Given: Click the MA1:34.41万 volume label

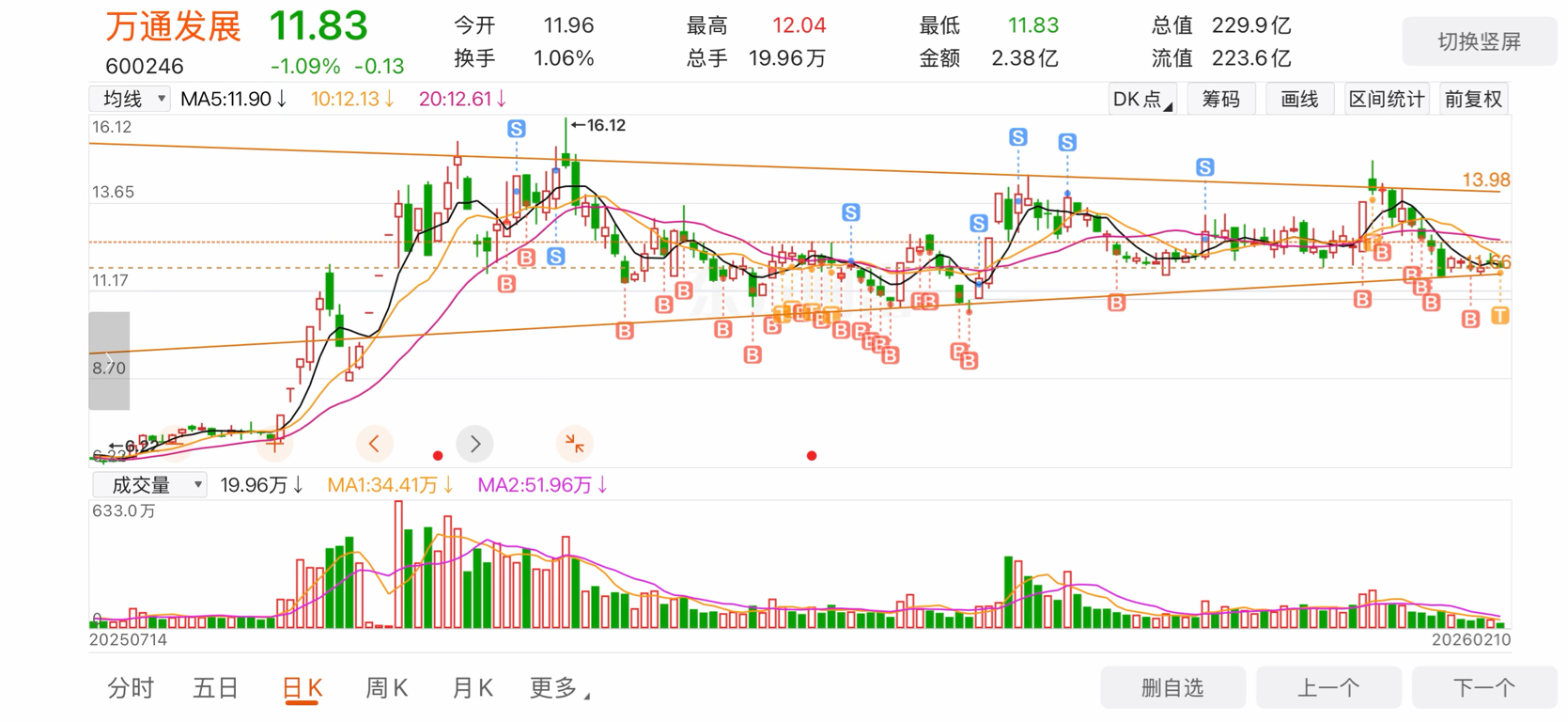Looking at the screenshot, I should [390, 485].
